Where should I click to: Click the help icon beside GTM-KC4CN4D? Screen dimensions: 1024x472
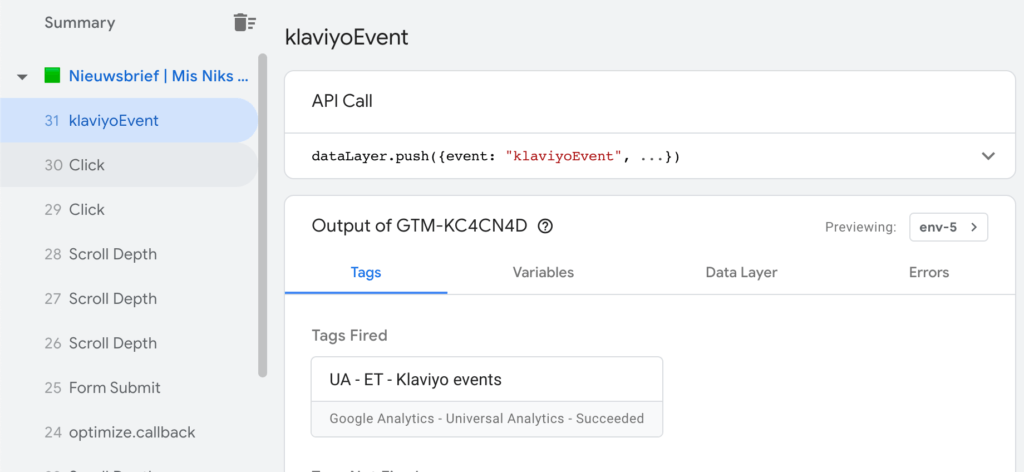[x=545, y=226]
